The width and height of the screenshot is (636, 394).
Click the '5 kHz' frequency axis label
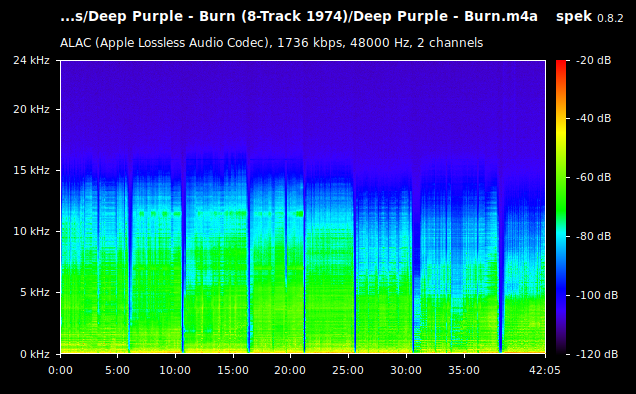35,292
